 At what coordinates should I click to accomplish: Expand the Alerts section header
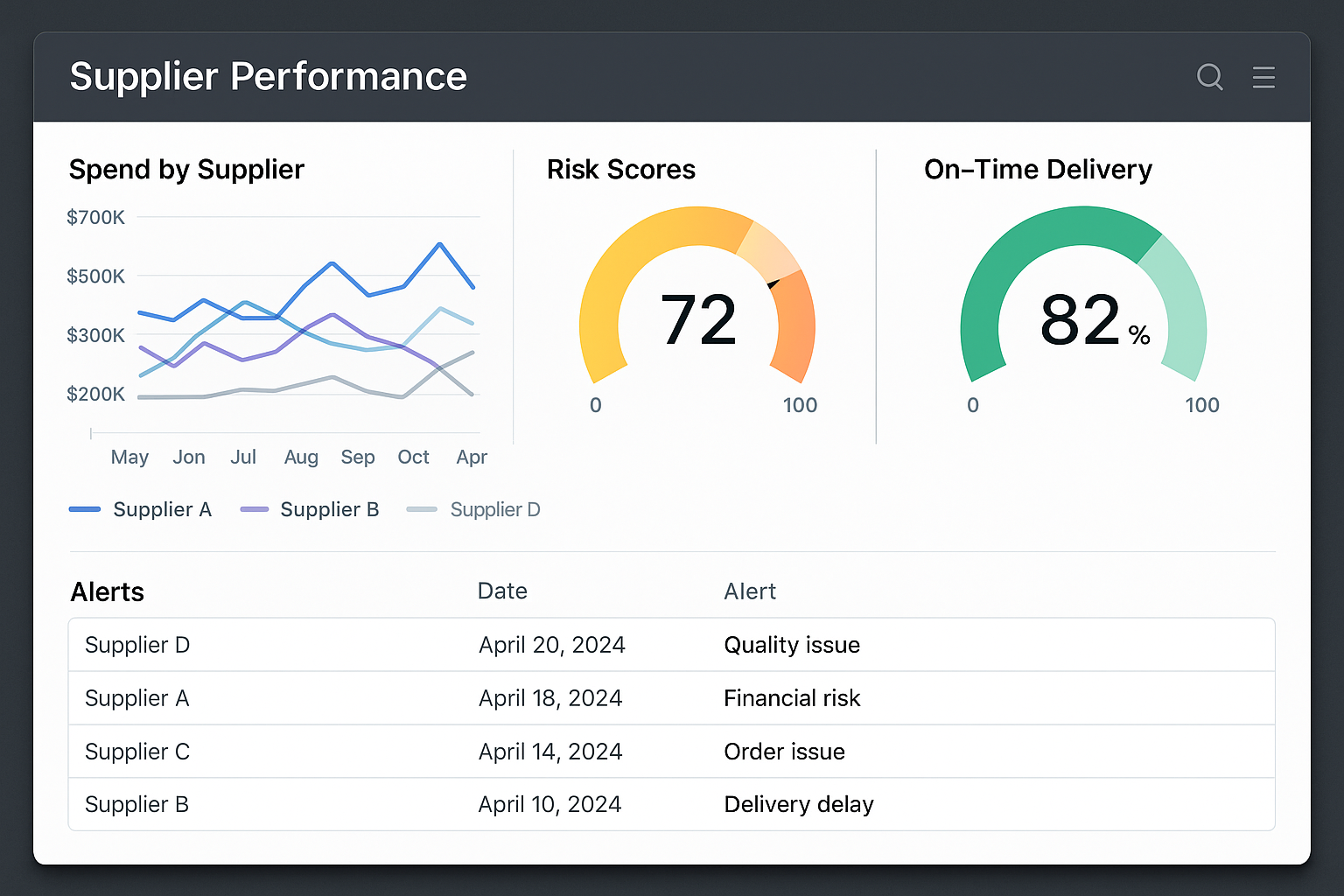click(107, 592)
